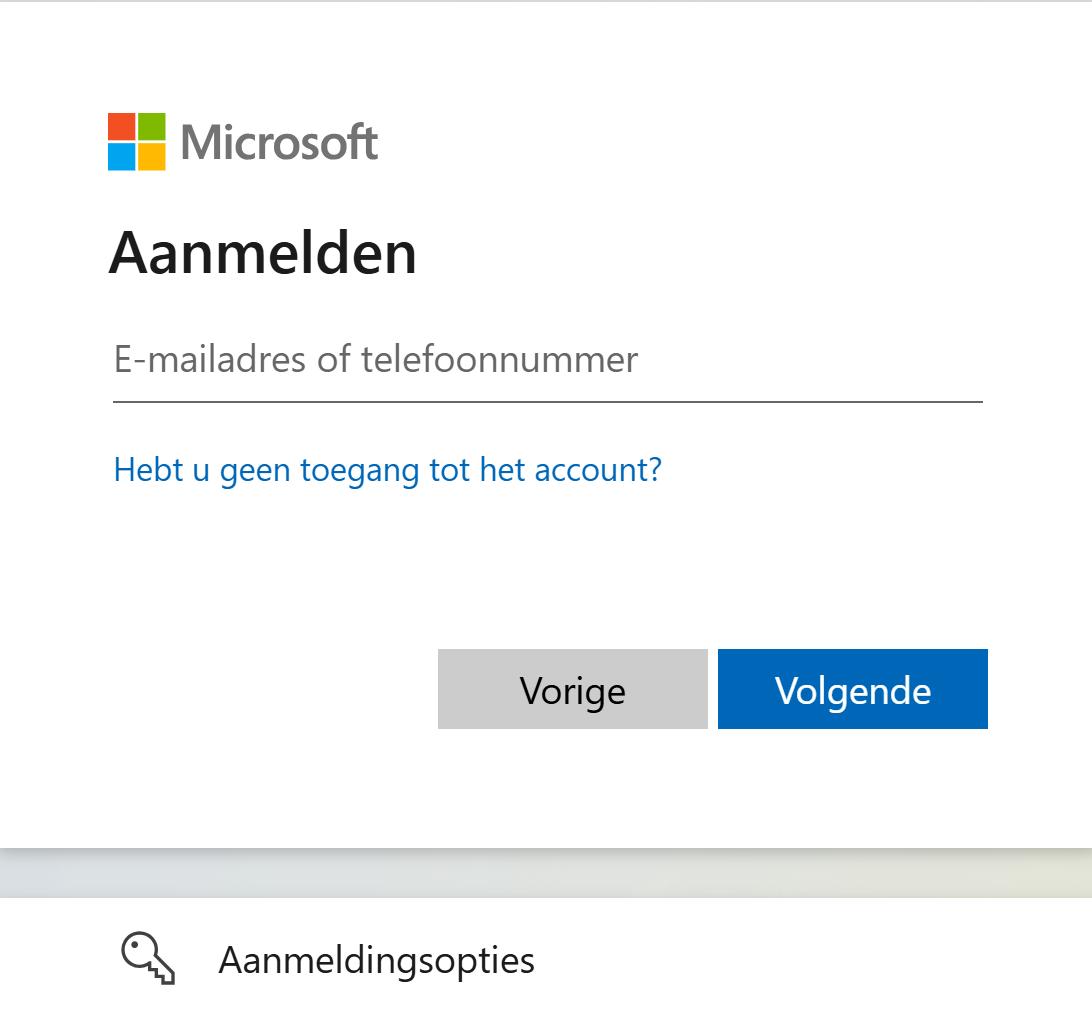Click the yellow square in Microsoft logo
Viewport: 1092px width, 1015px height.
[x=152, y=156]
